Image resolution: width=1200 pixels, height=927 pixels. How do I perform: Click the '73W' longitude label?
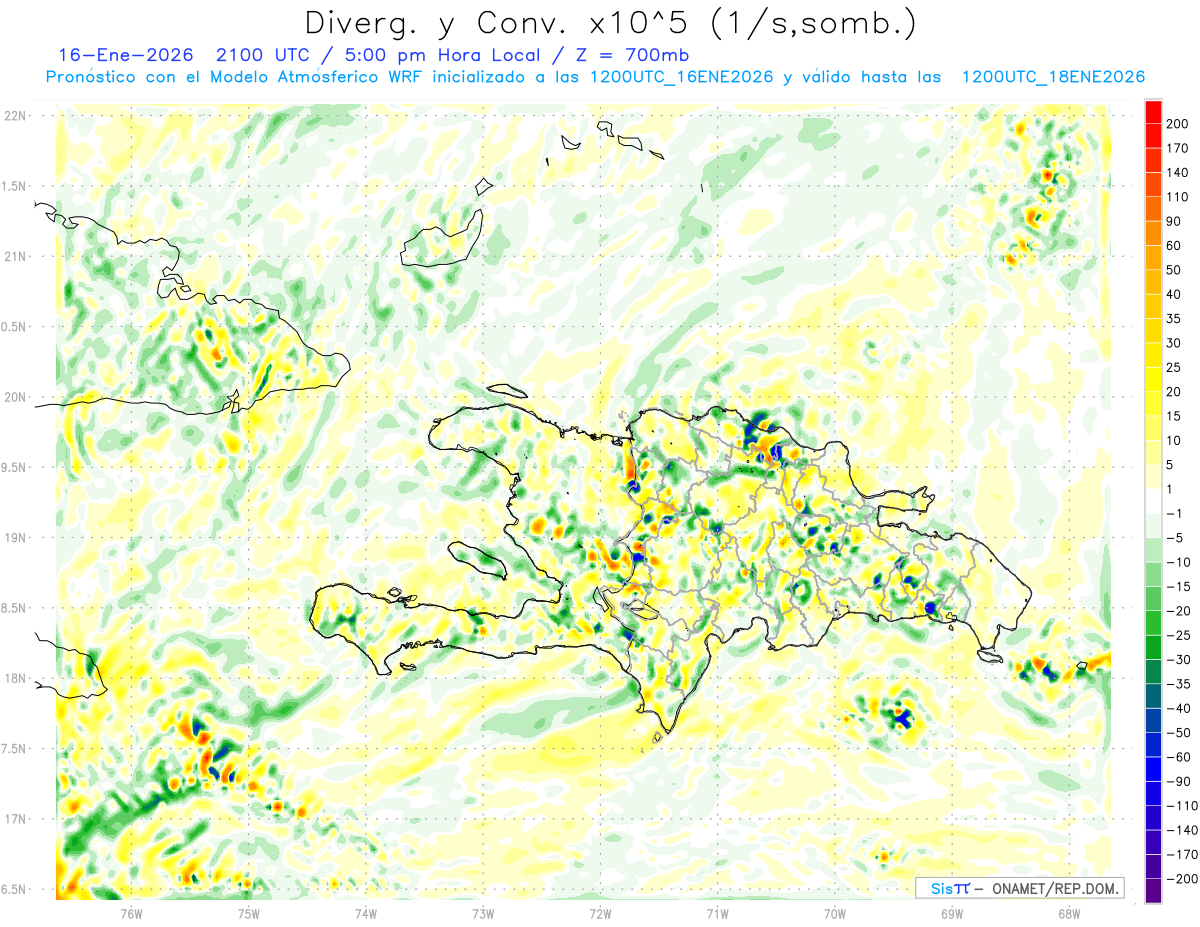coord(483,913)
